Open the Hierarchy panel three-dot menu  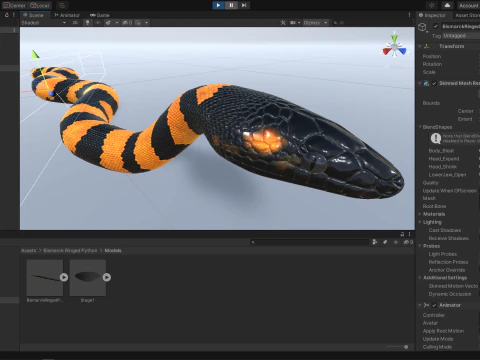[x=14, y=15]
